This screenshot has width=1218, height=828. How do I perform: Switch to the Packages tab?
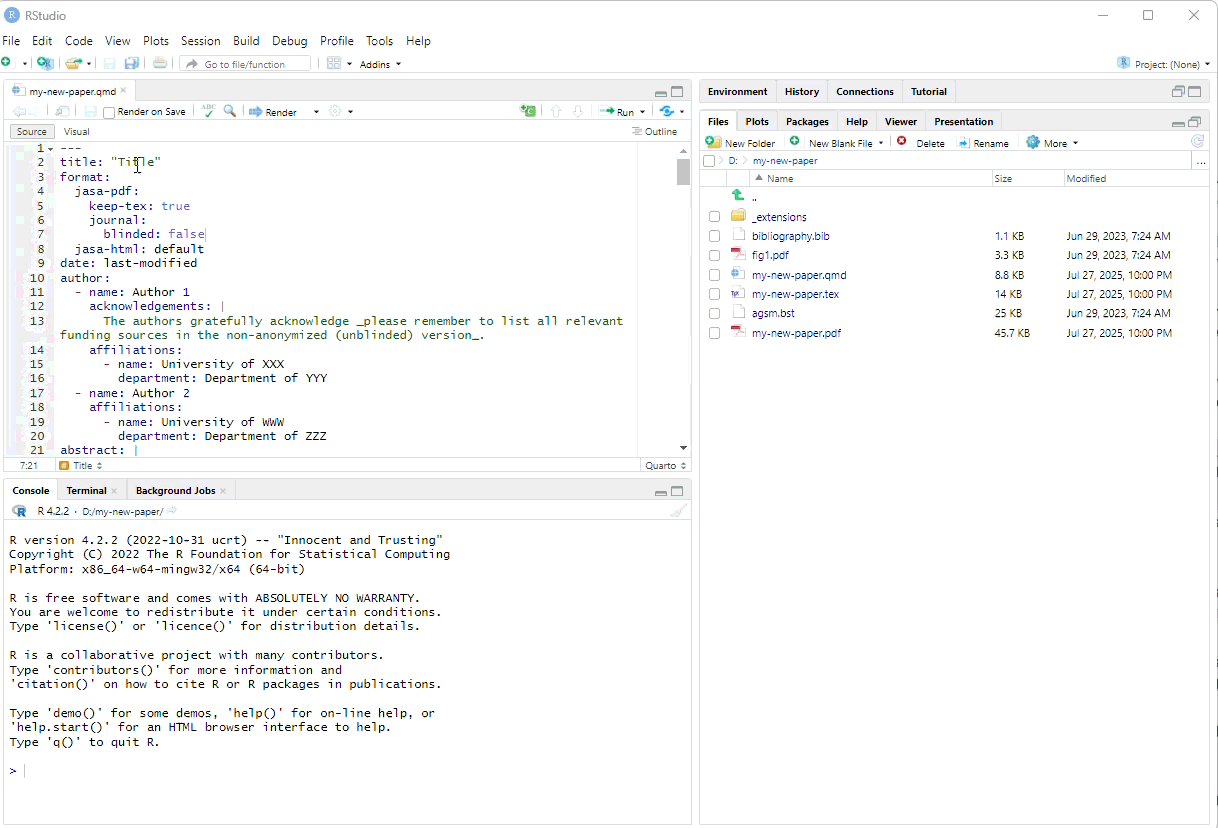click(807, 121)
